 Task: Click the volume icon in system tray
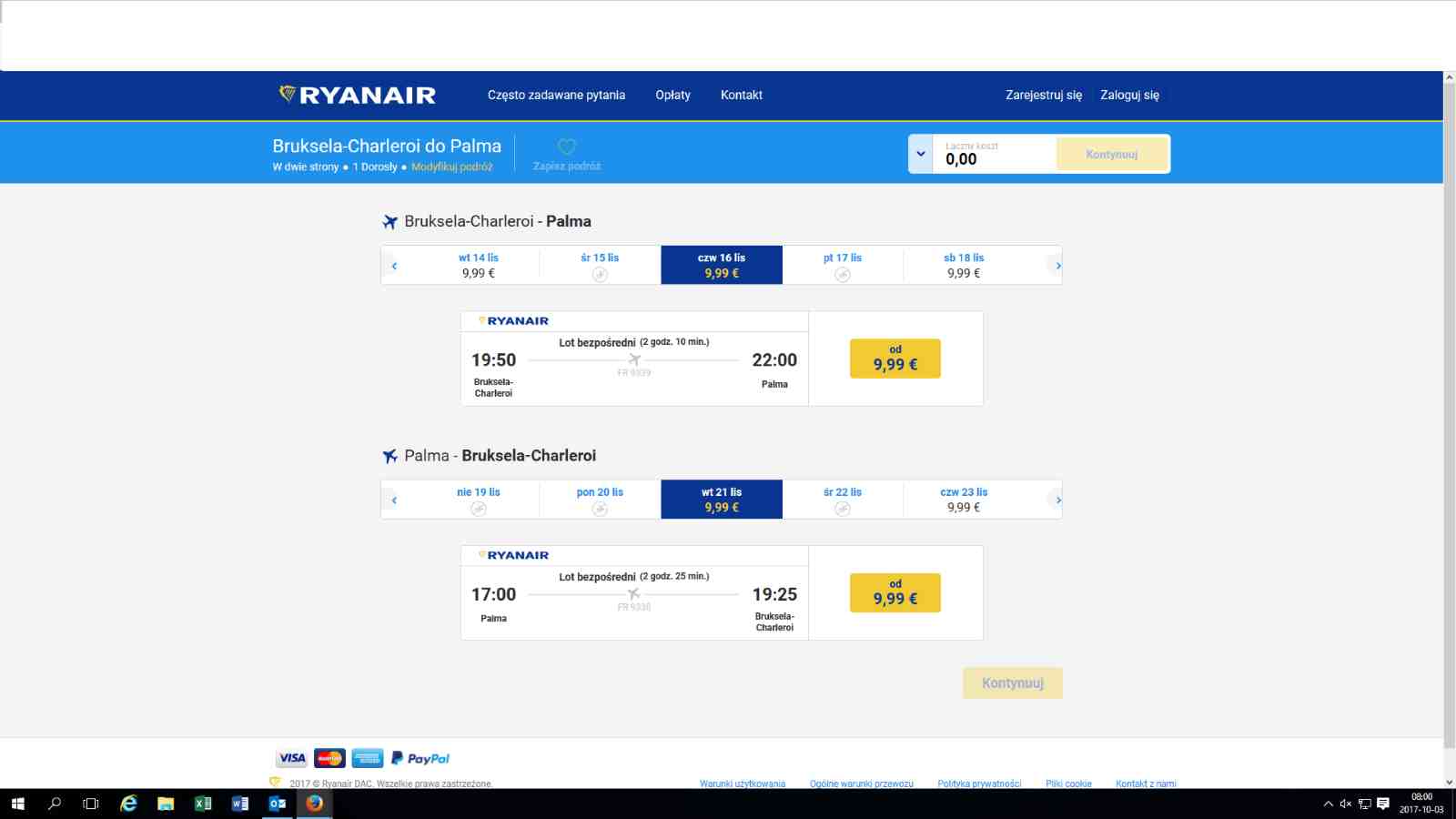tap(1346, 804)
